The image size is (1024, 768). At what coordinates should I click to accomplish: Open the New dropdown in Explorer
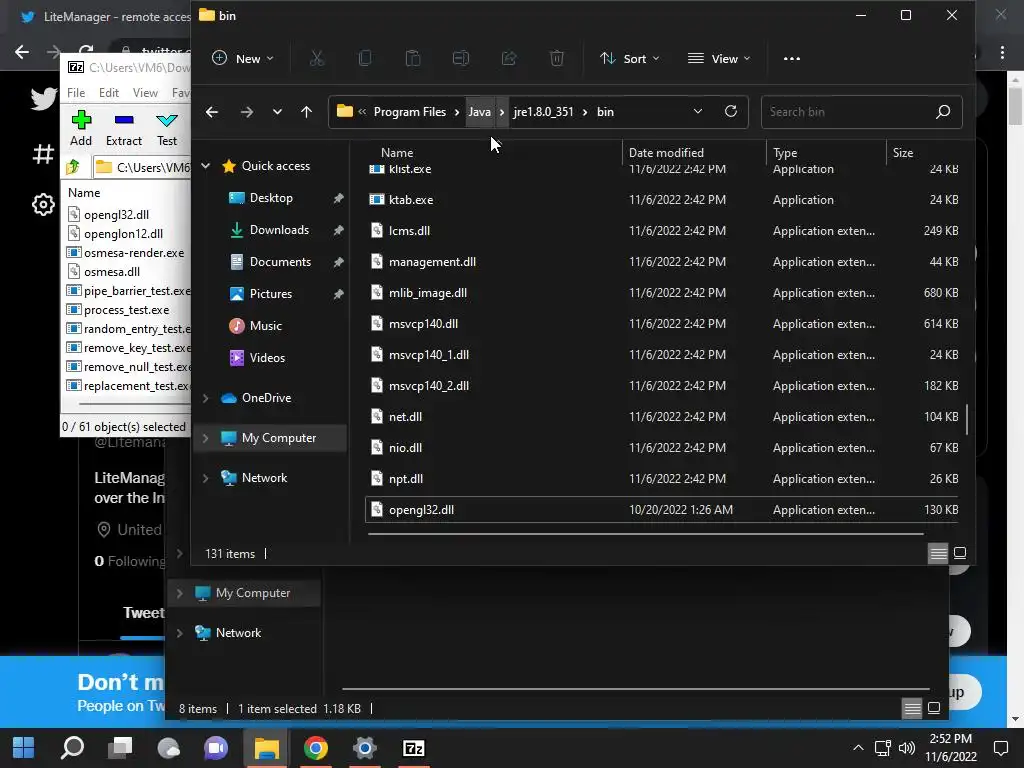[x=243, y=59]
